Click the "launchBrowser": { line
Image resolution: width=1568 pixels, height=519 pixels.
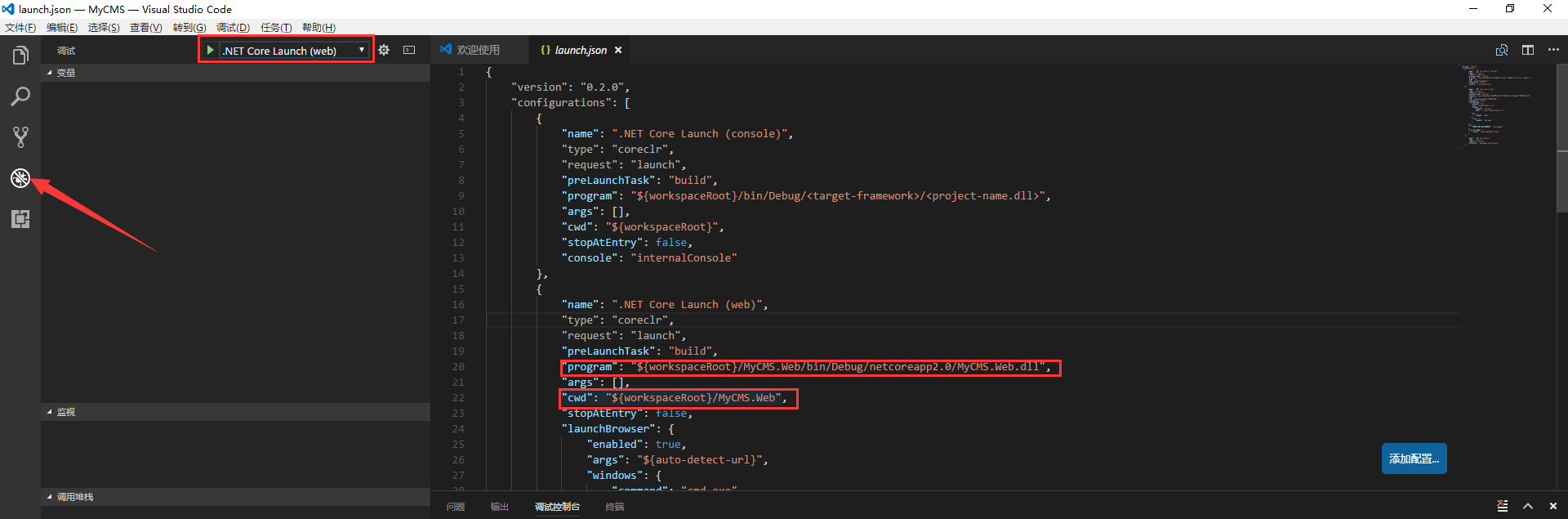[x=617, y=429]
